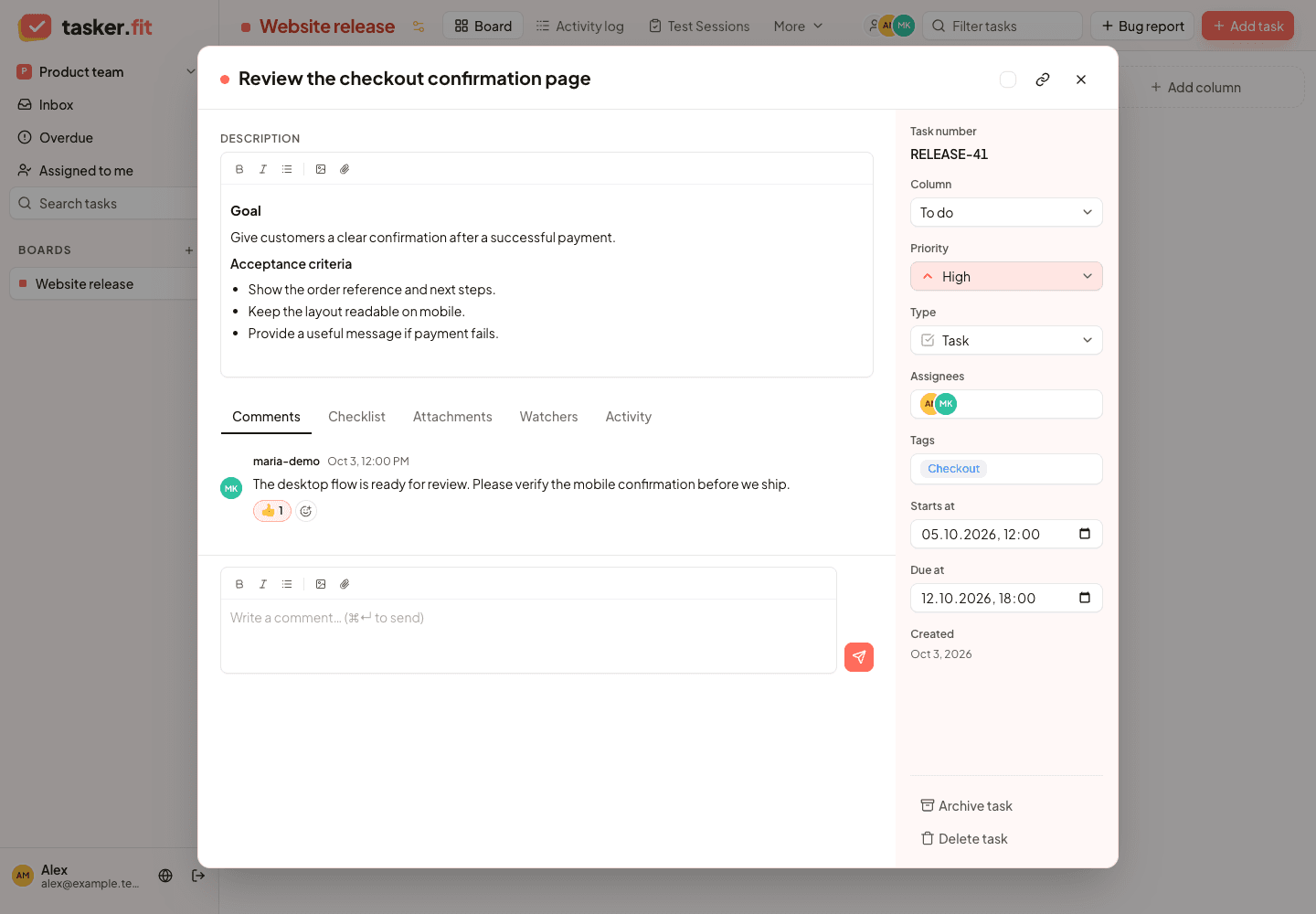This screenshot has width=1316, height=914.
Task: Click the Bug report button
Action: click(x=1143, y=26)
